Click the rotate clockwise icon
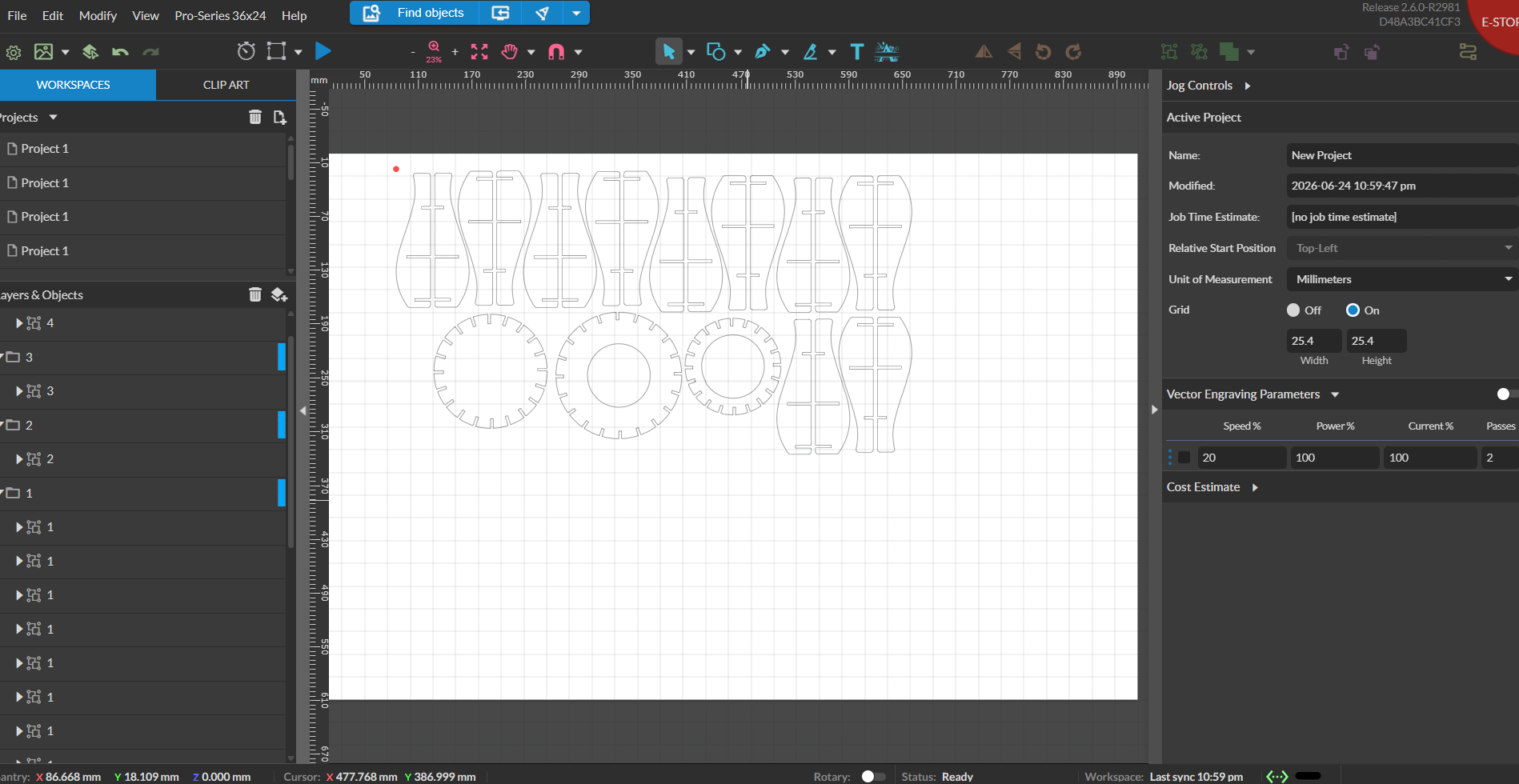This screenshot has width=1519, height=784. click(1073, 52)
